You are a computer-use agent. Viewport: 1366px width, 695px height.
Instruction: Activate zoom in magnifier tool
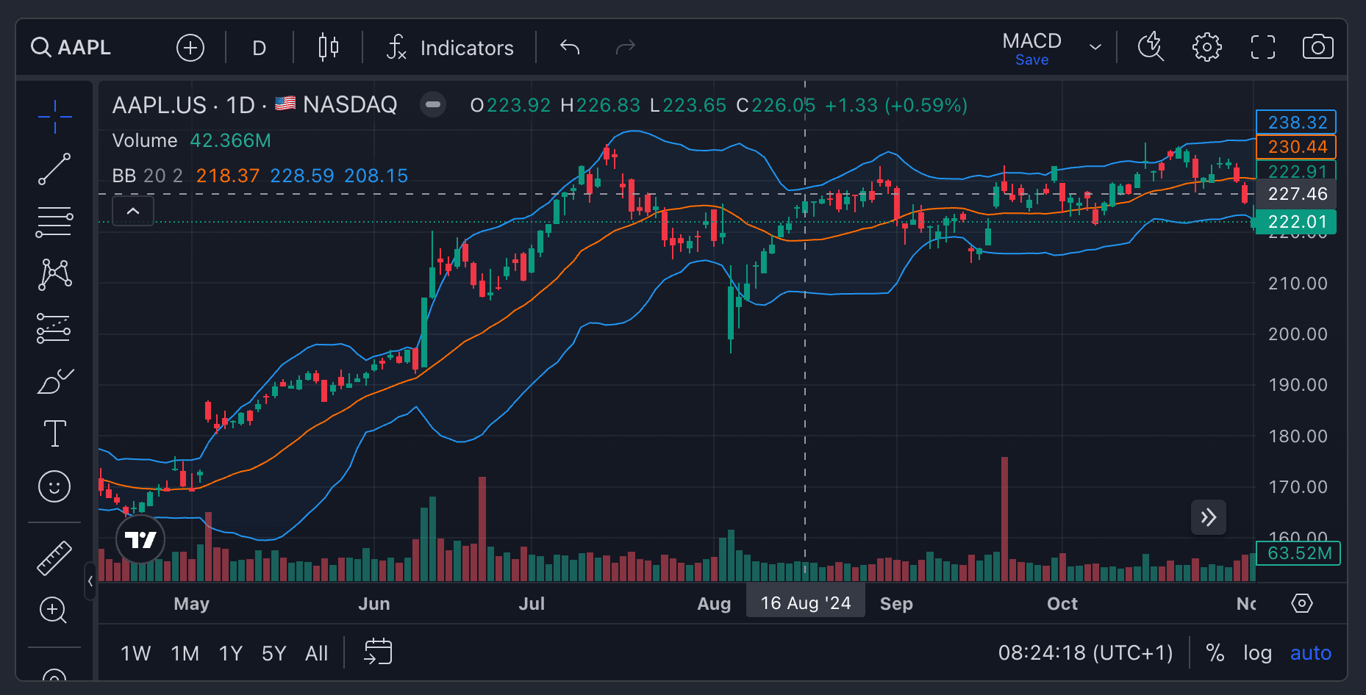[54, 610]
